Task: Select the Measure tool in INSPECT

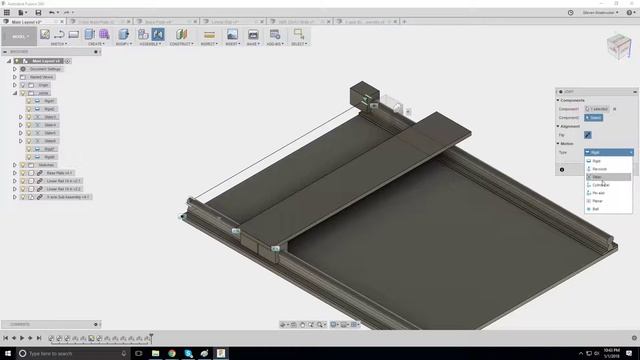Action: [209, 35]
